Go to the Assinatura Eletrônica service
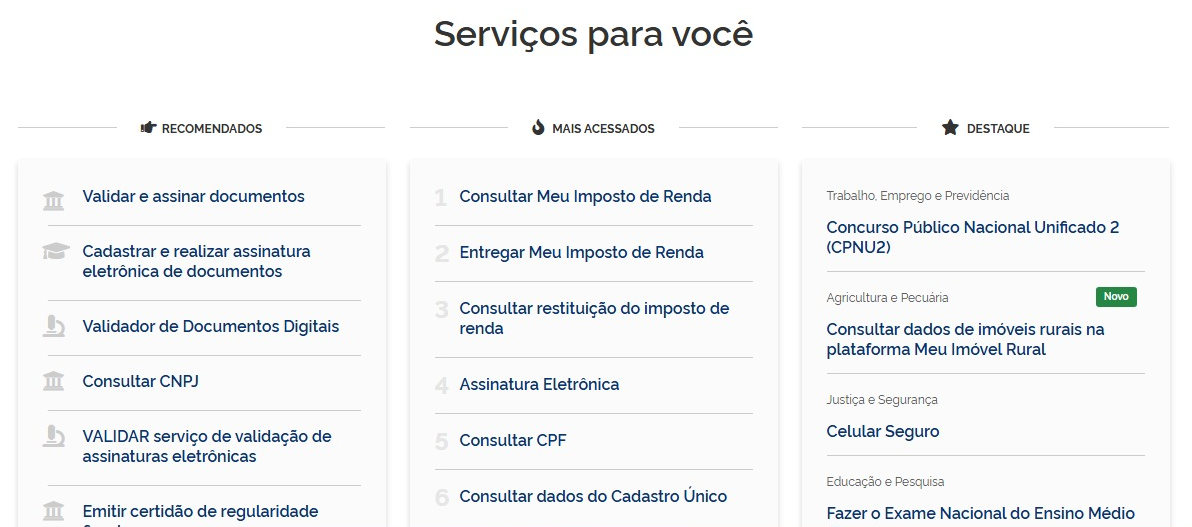This screenshot has width=1192, height=527. 539,385
